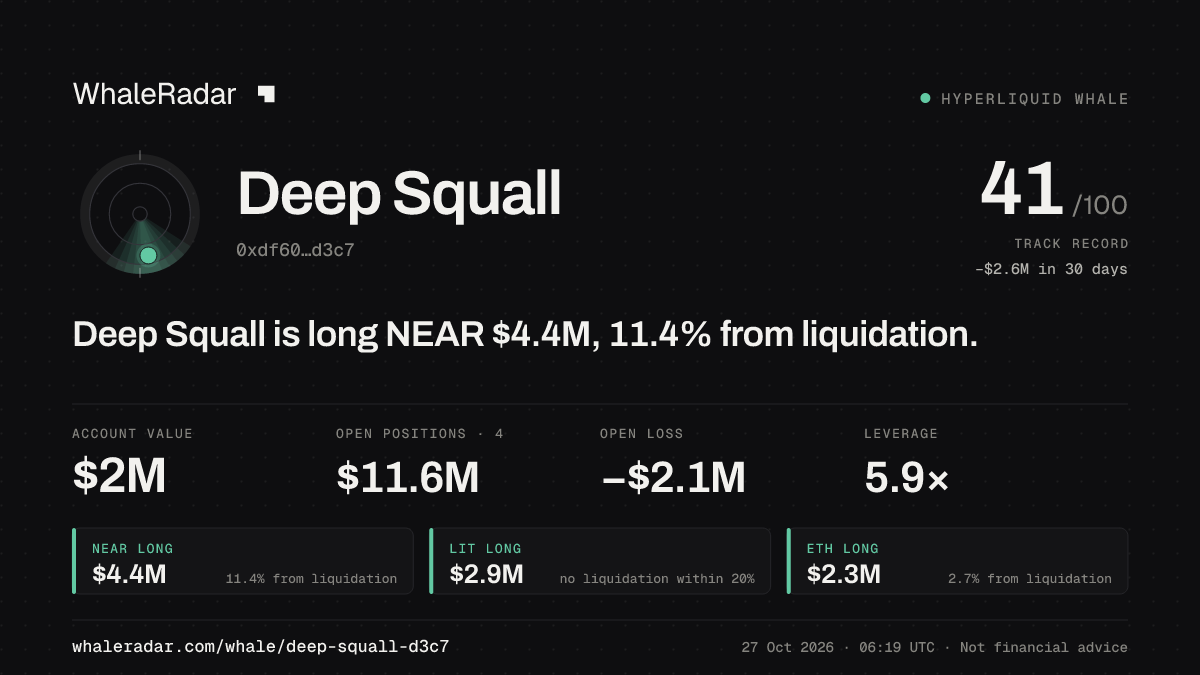
Task: Click the 2.7% from liquidation note
Action: pos(1030,579)
